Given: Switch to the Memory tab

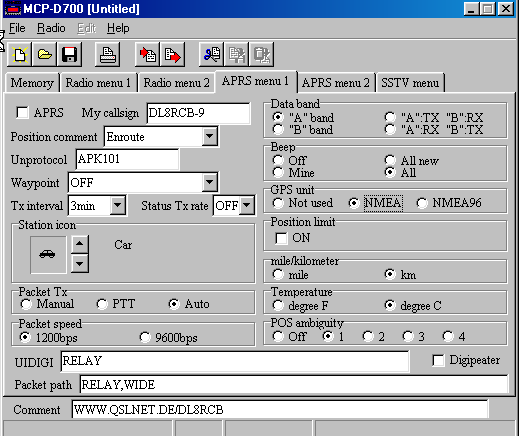Looking at the screenshot, I should [x=32, y=83].
